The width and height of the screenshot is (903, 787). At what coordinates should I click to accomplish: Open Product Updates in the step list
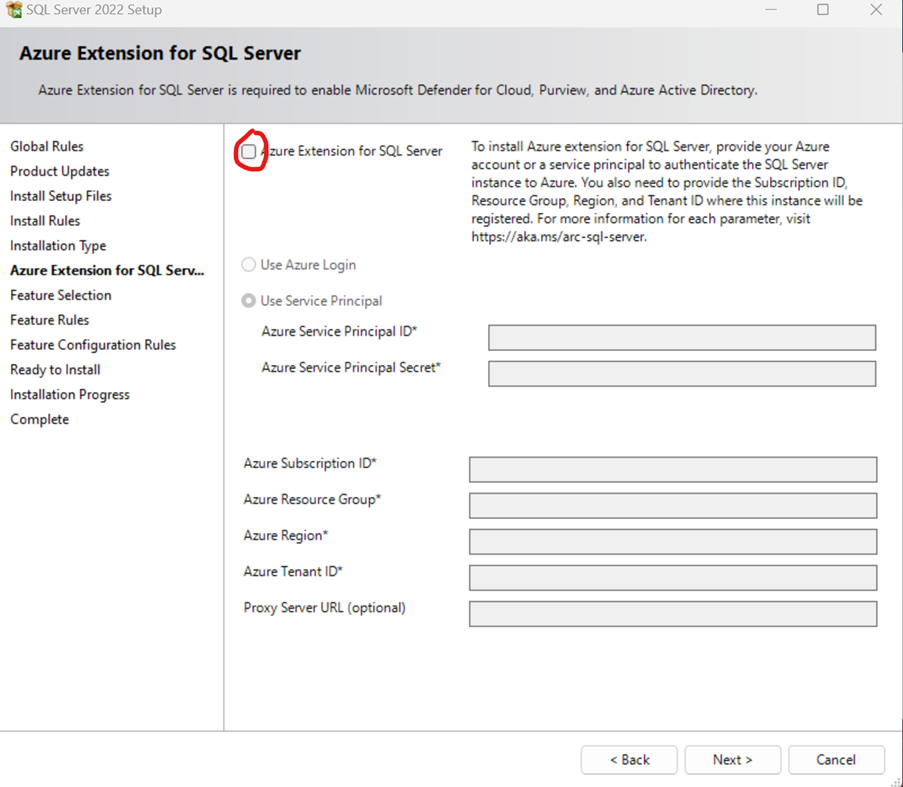[x=60, y=172]
